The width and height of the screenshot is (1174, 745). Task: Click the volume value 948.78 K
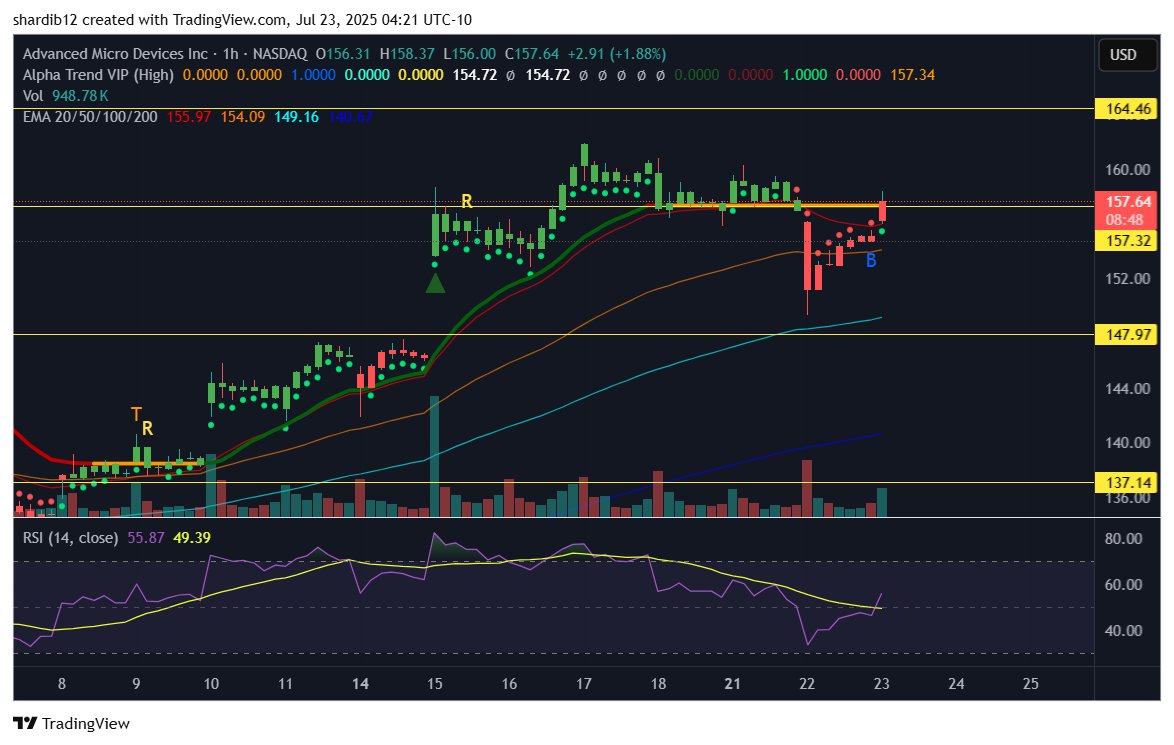(x=80, y=96)
